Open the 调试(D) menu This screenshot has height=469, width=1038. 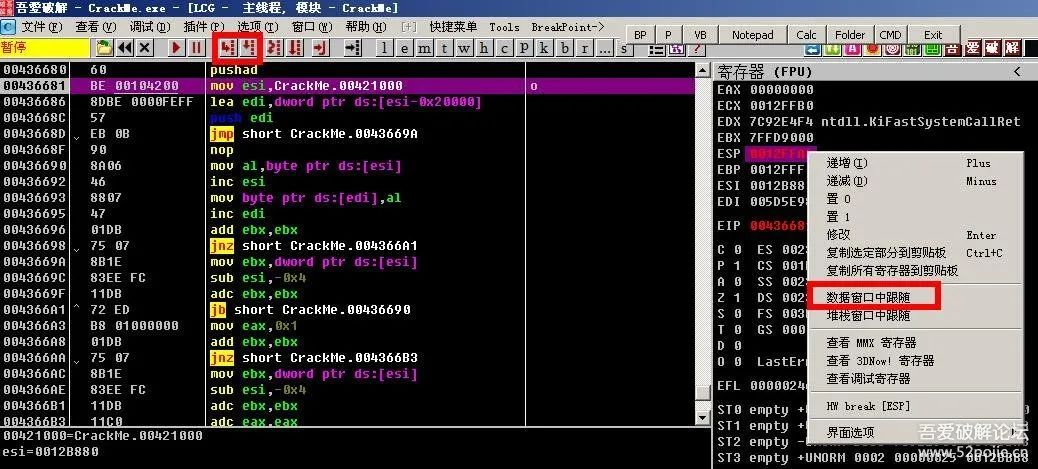(150, 26)
